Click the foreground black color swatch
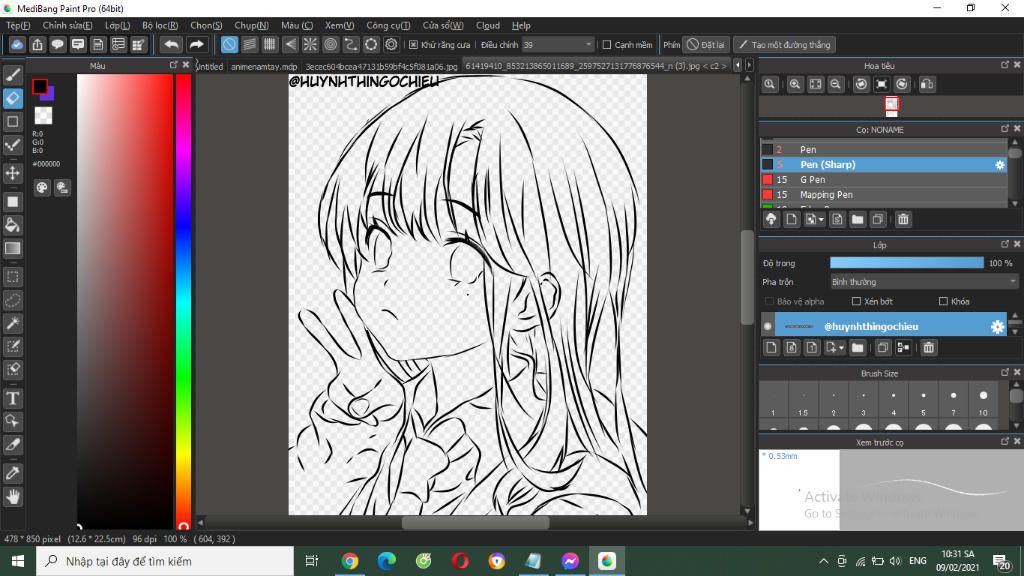The height and width of the screenshot is (576, 1024). pos(40,86)
